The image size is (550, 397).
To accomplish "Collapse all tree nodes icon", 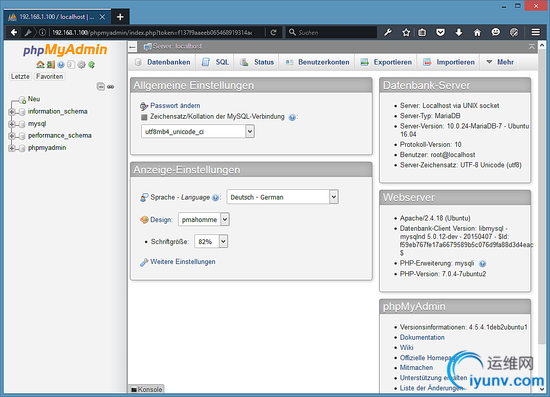I will tap(101, 87).
